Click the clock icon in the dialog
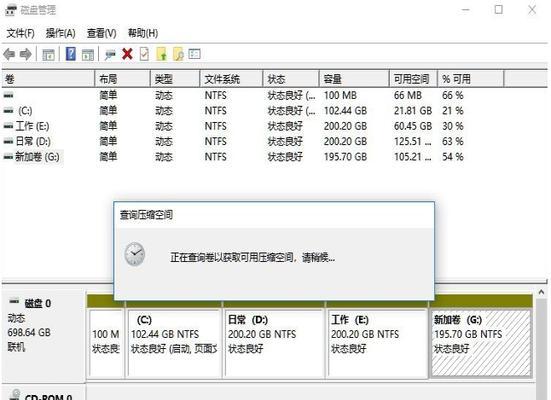The image size is (551, 400). coord(135,254)
